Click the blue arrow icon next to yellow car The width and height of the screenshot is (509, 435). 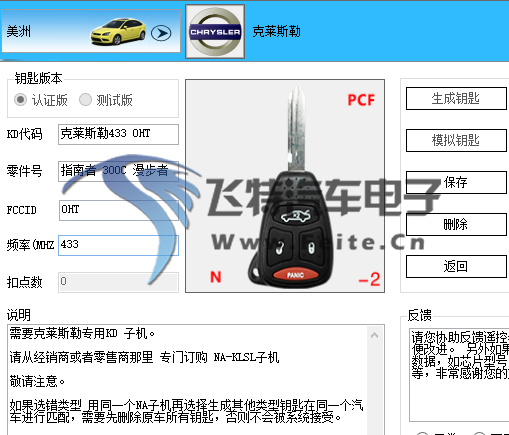coord(161,33)
